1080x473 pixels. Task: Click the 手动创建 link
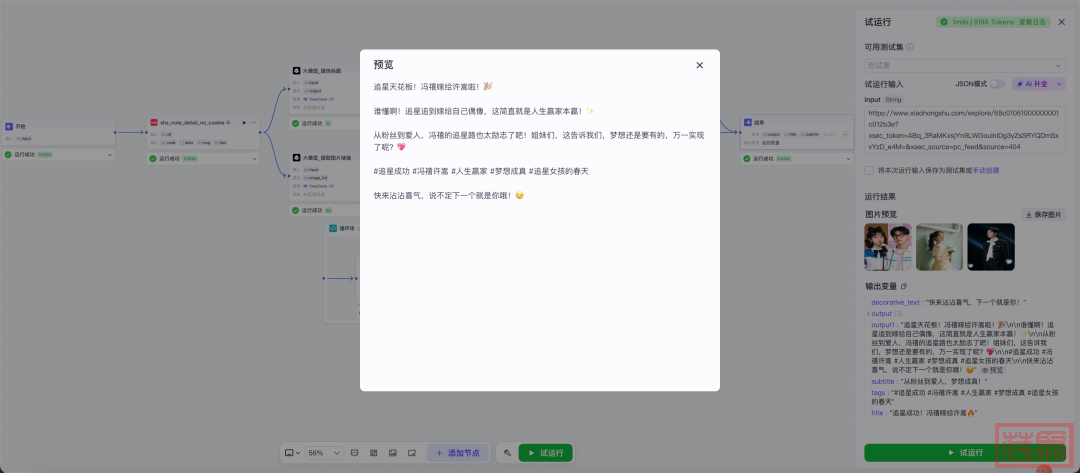985,170
